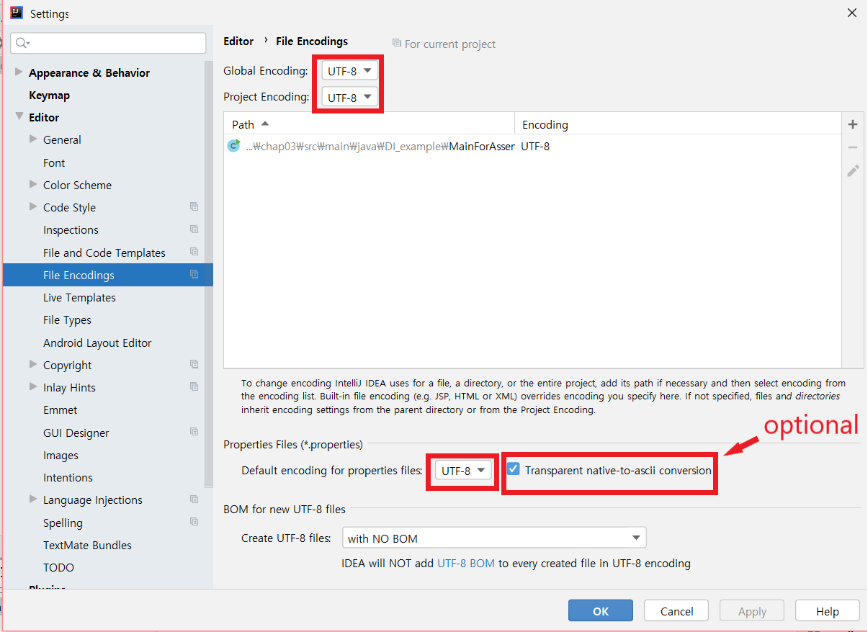This screenshot has width=867, height=632.
Task: Open TextMate Bundles page
Action: (x=87, y=545)
